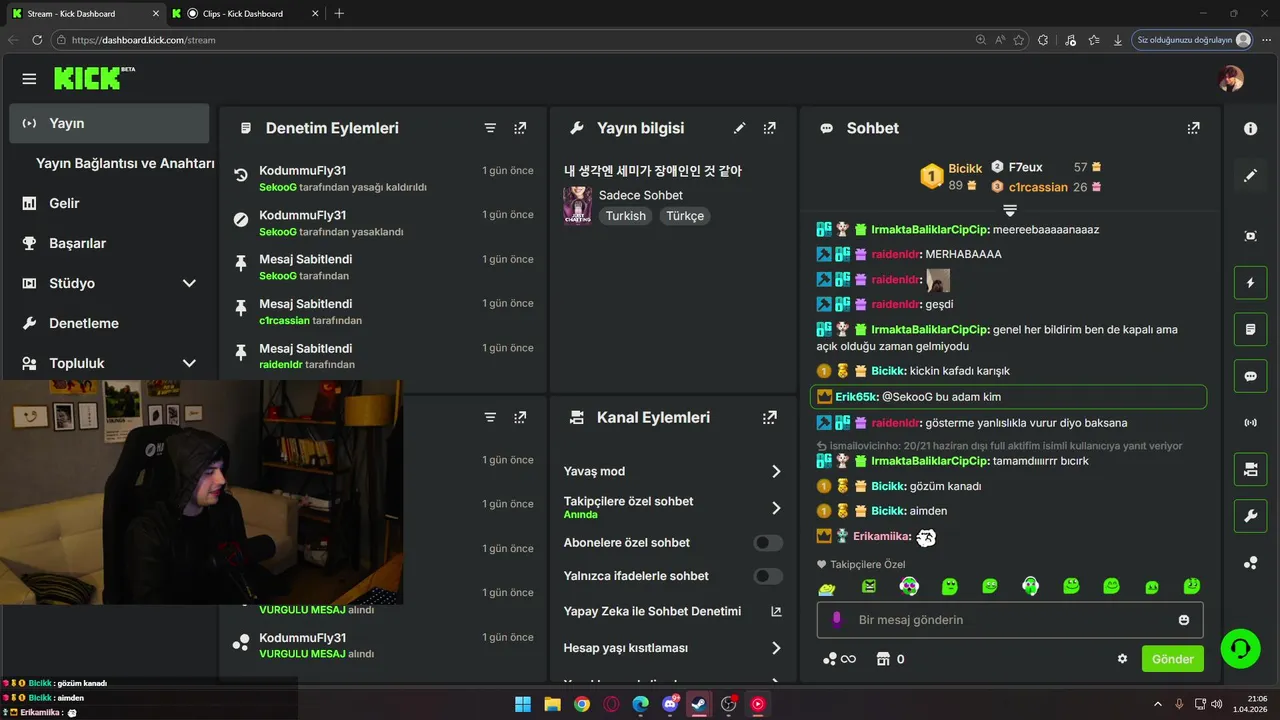Open Yavaş mod settings chevron

coord(776,471)
